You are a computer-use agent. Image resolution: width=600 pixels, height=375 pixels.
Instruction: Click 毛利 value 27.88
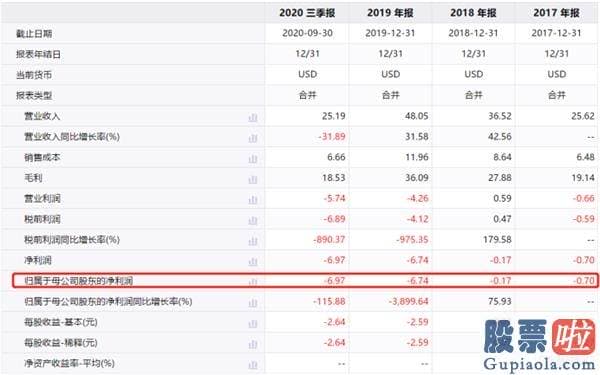click(500, 178)
